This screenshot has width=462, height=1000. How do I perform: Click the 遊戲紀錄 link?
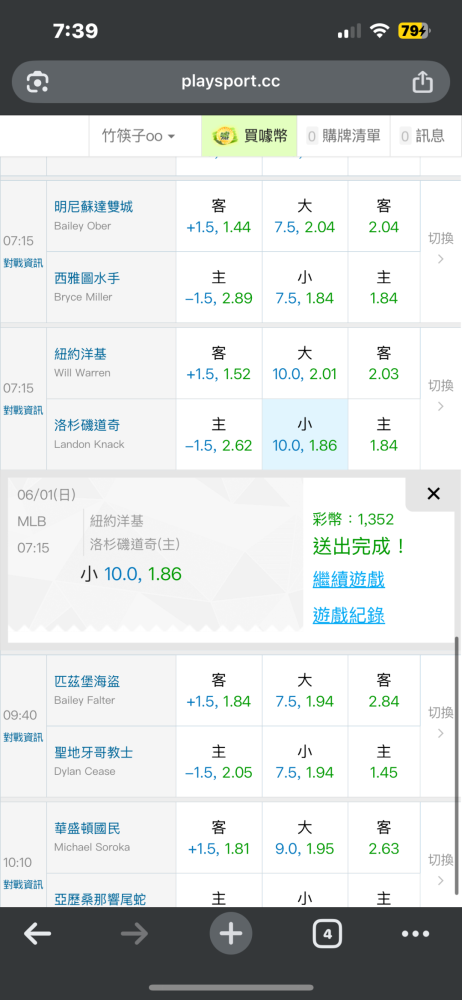pyautogui.click(x=348, y=615)
